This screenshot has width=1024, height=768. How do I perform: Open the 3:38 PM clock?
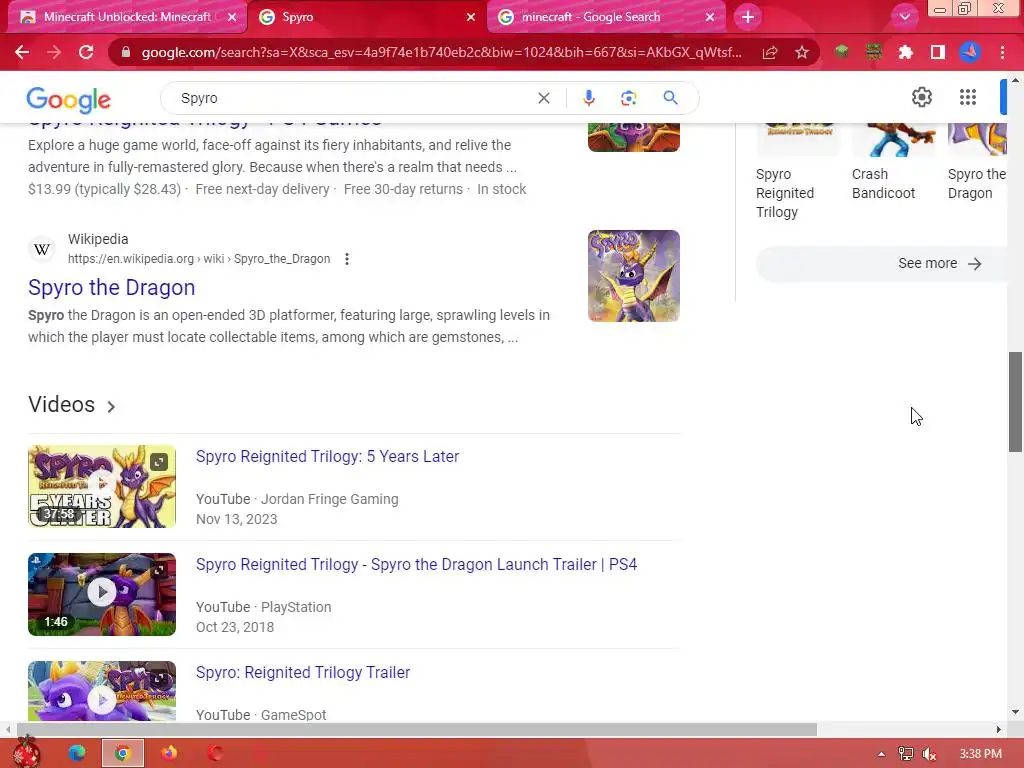[980, 754]
